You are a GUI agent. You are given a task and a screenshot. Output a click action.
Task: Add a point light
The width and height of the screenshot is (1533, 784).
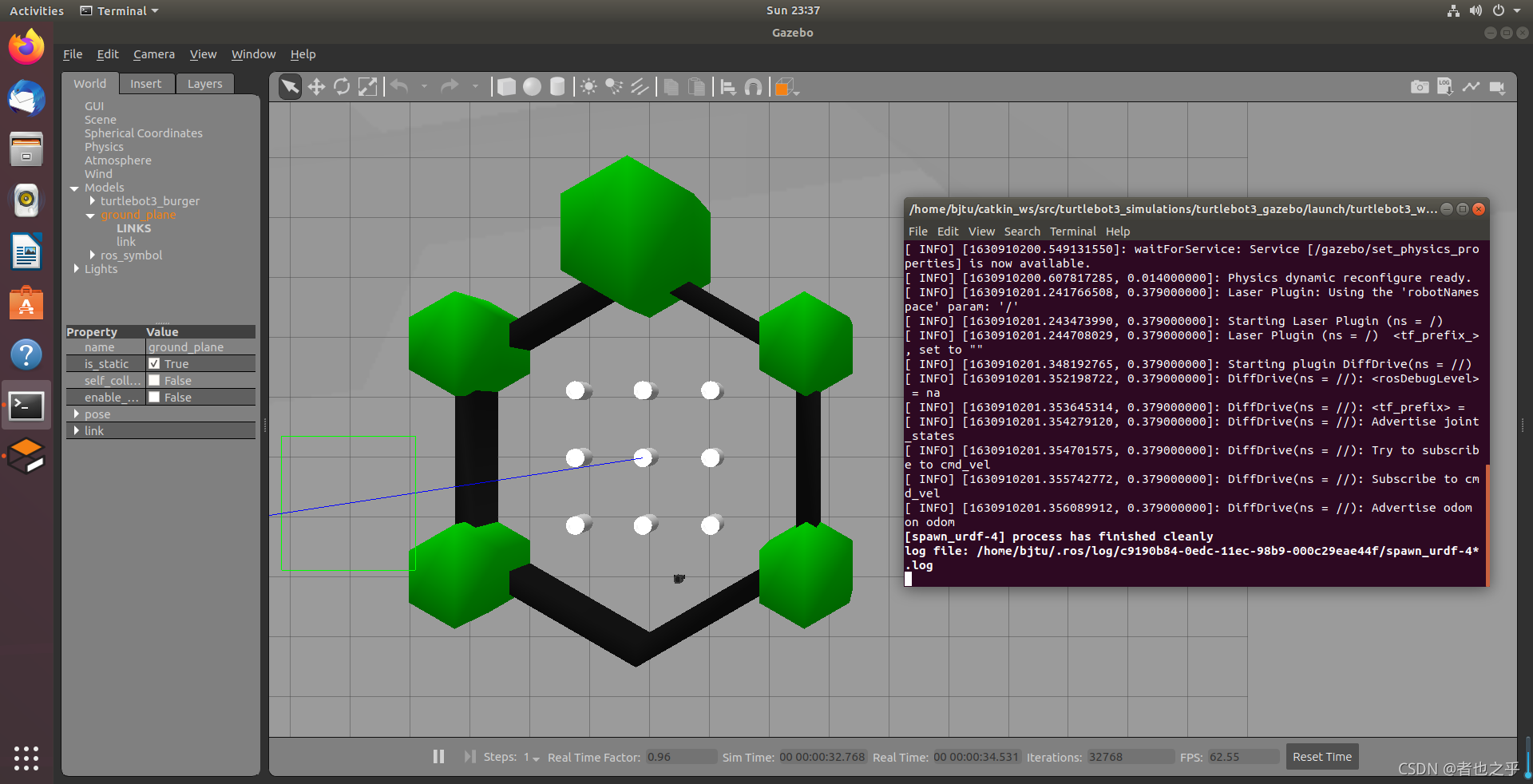(x=588, y=86)
